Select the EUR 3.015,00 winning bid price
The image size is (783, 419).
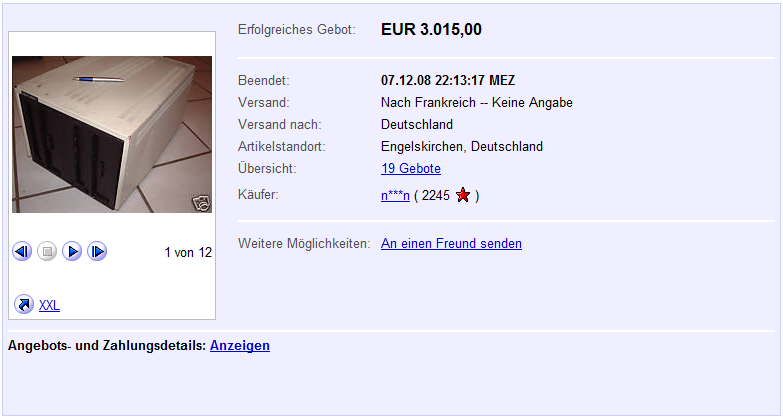(431, 29)
